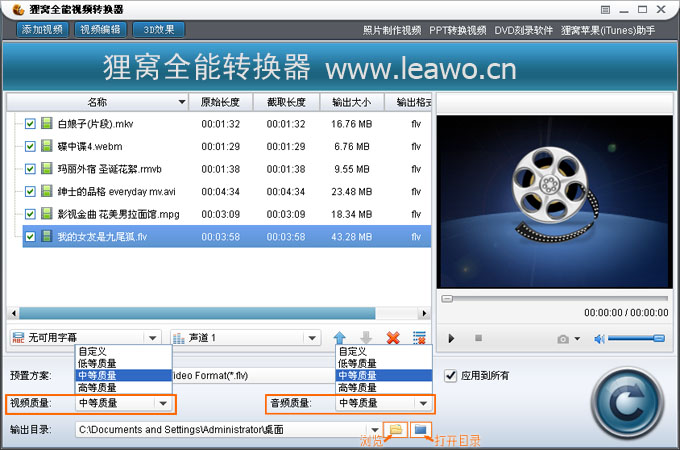Click the clear list icon

coord(419,338)
